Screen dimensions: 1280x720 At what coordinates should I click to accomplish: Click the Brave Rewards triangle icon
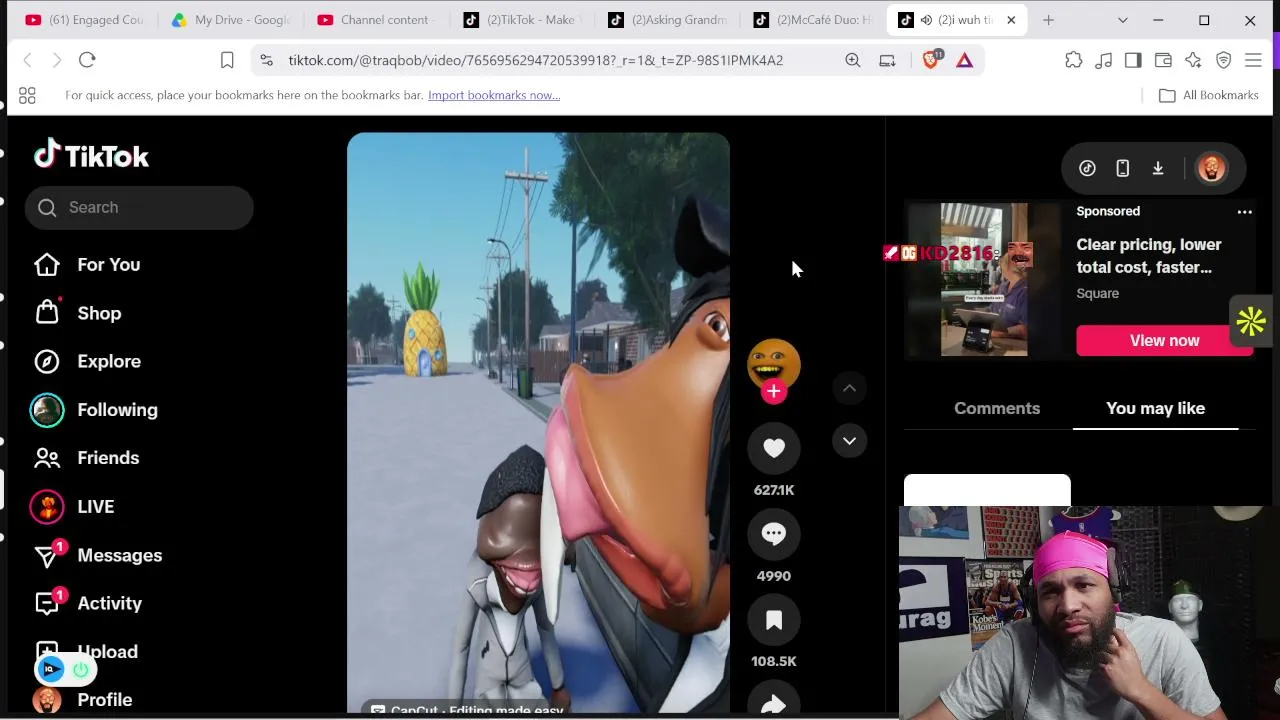pos(964,60)
